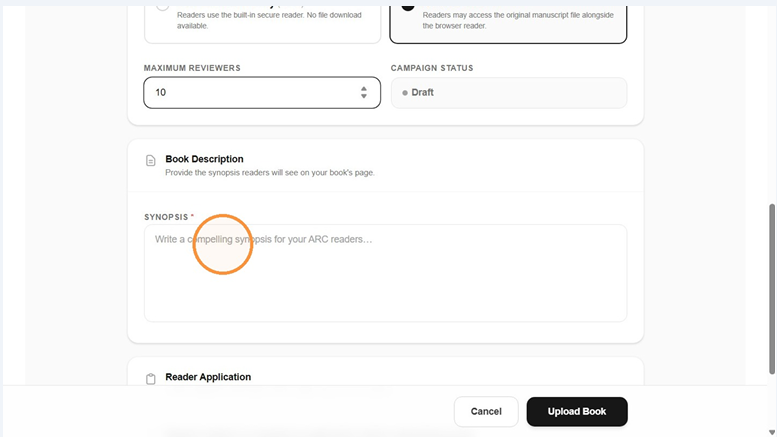
Task: Choose the 'alongside the browser reader' option card
Action: click(508, 24)
